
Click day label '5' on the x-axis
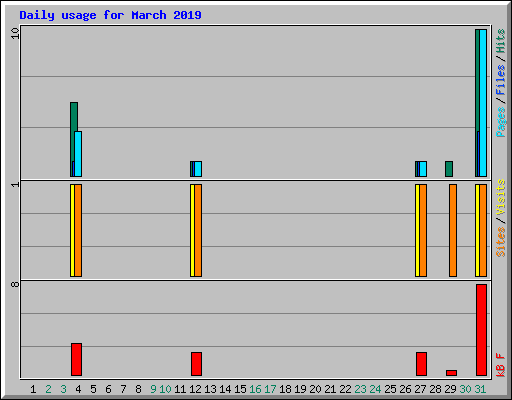click(x=93, y=389)
